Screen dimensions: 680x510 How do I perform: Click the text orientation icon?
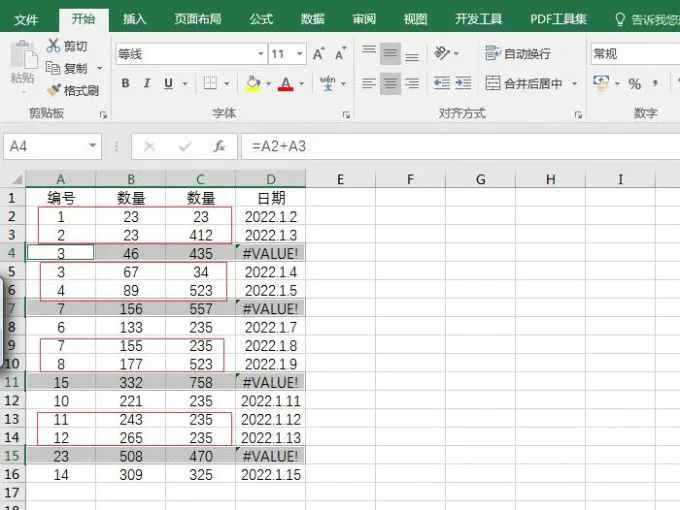click(442, 53)
